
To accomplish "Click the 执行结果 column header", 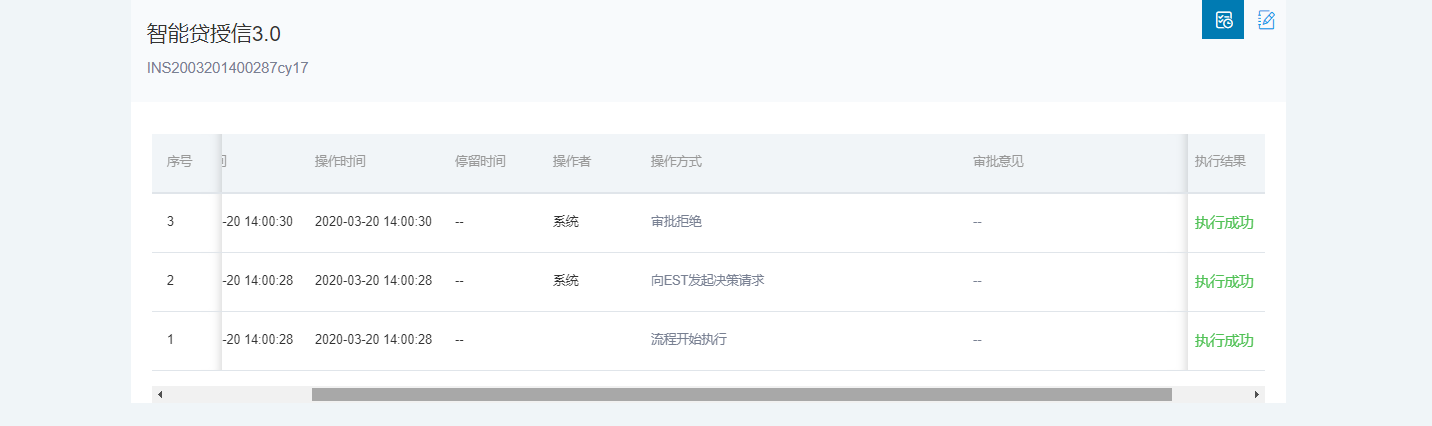I will [x=1220, y=162].
